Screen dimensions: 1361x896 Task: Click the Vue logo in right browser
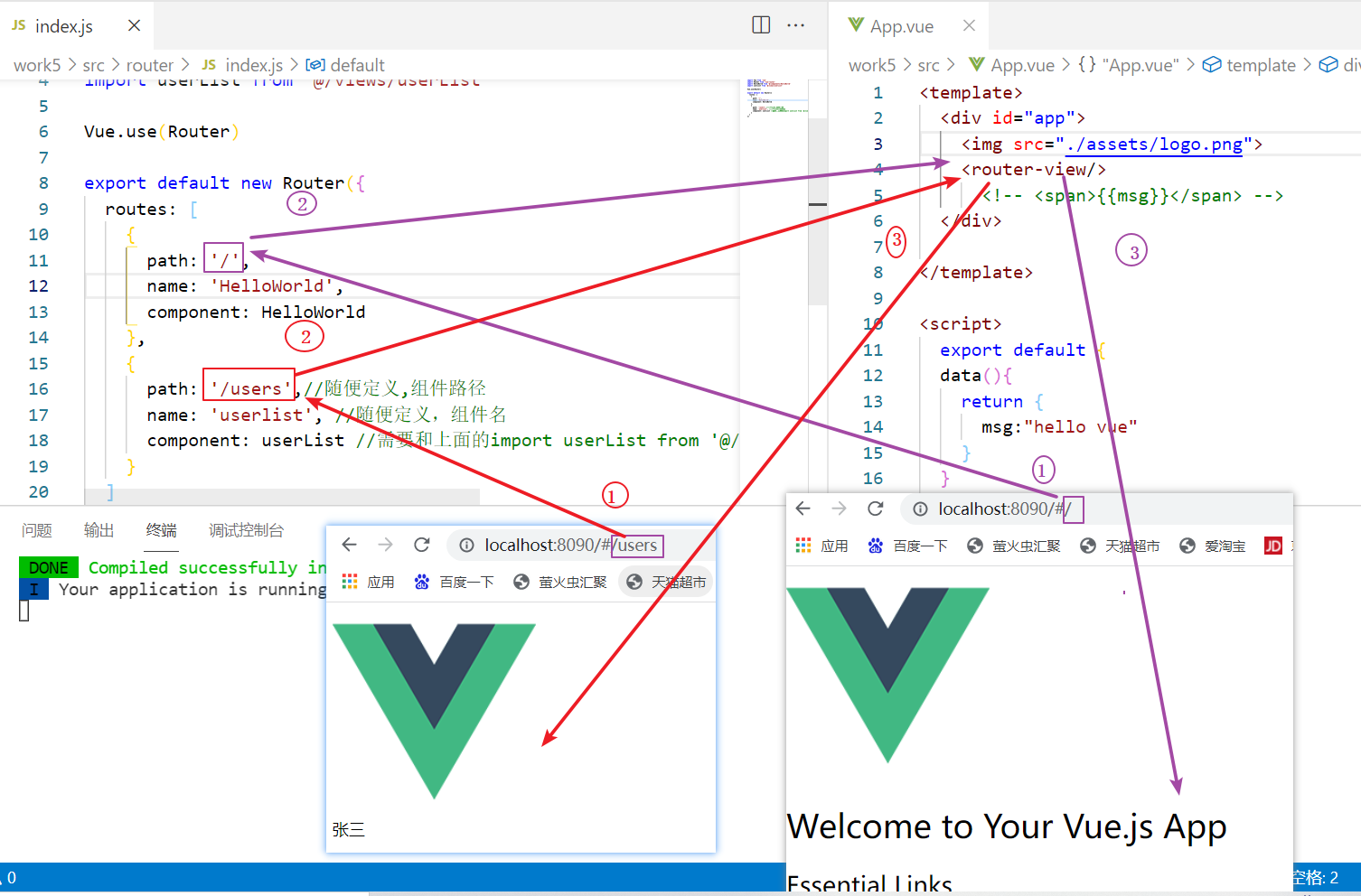pos(888,675)
